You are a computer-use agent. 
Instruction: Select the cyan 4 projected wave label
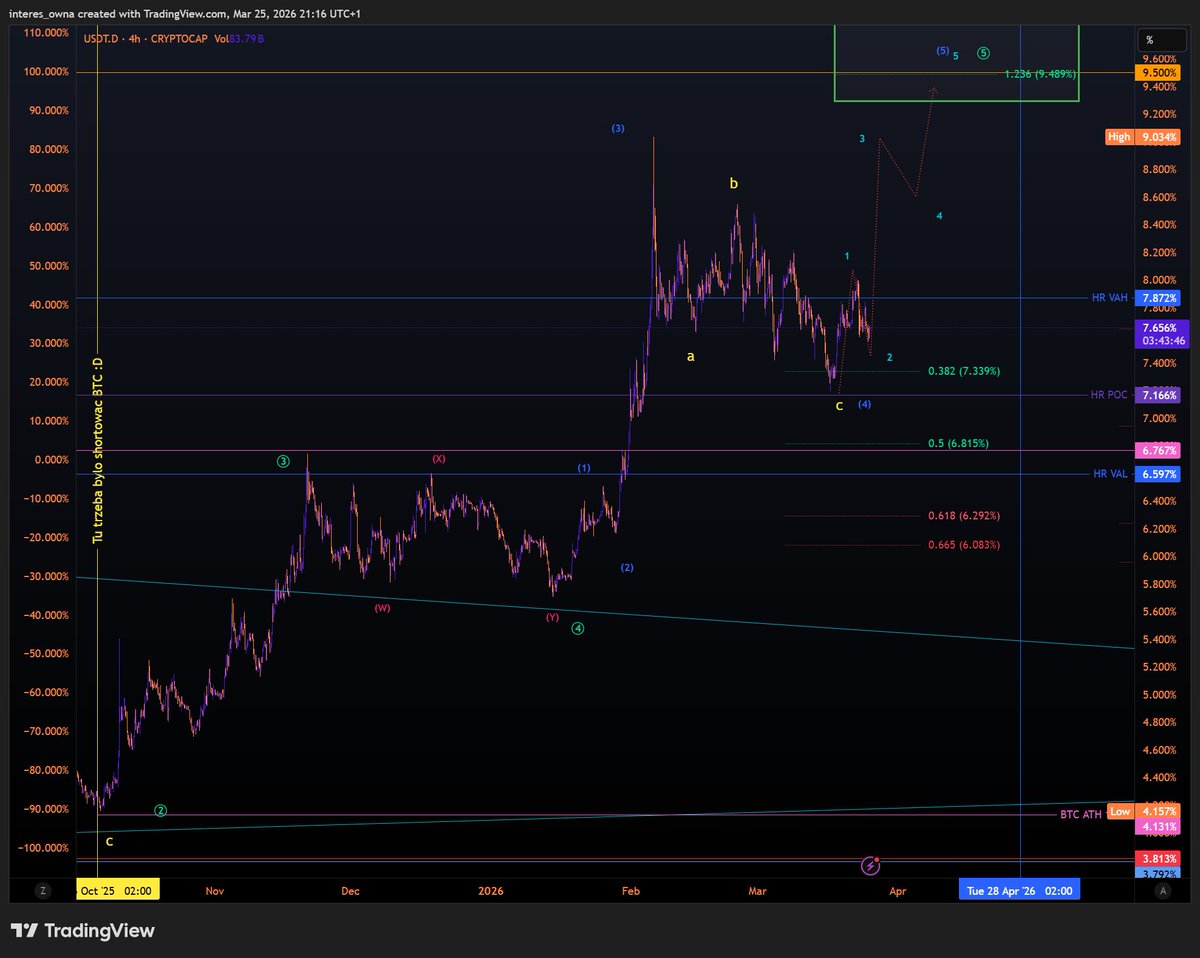coord(939,216)
